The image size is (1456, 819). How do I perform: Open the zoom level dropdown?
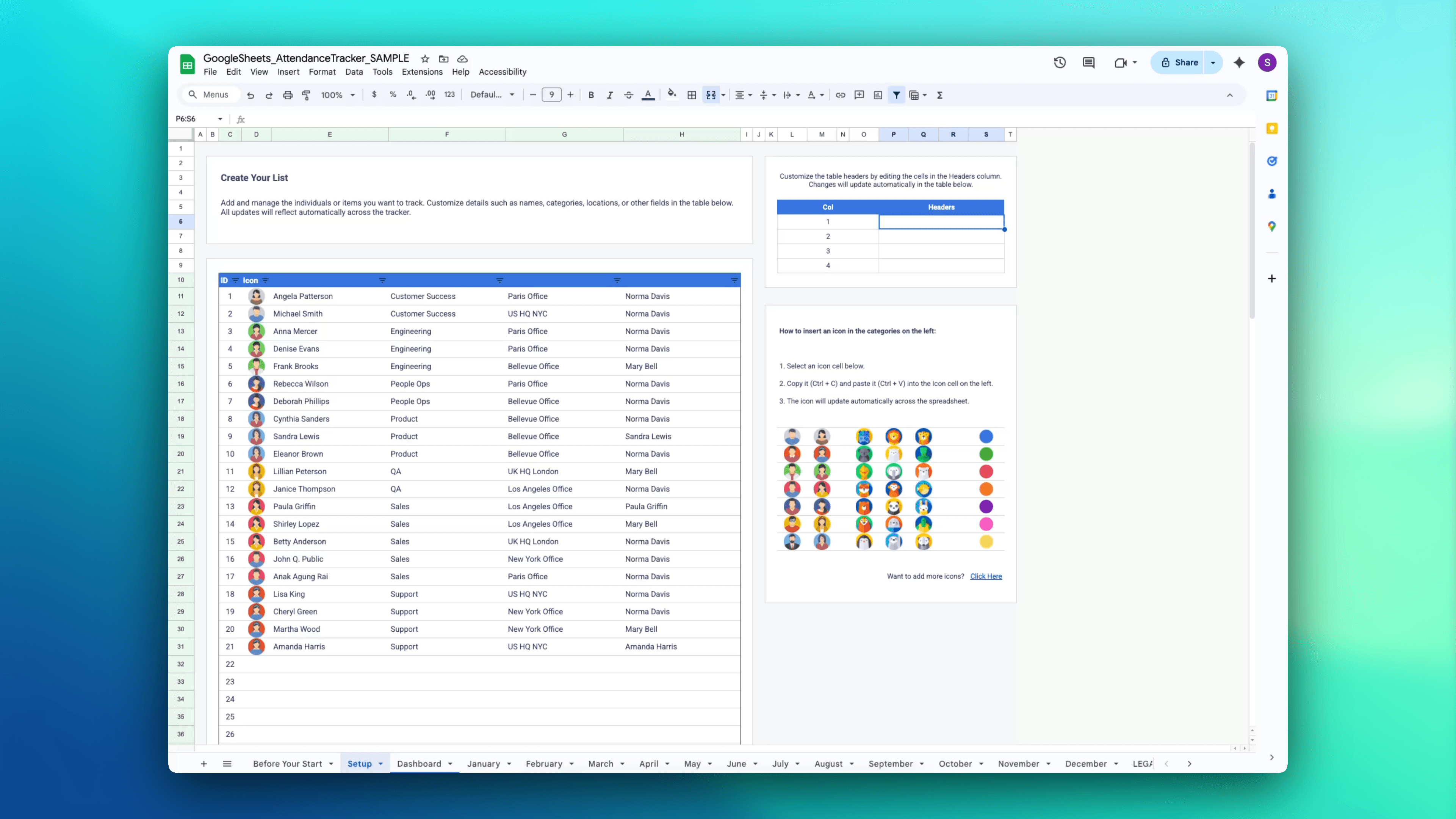click(x=337, y=94)
